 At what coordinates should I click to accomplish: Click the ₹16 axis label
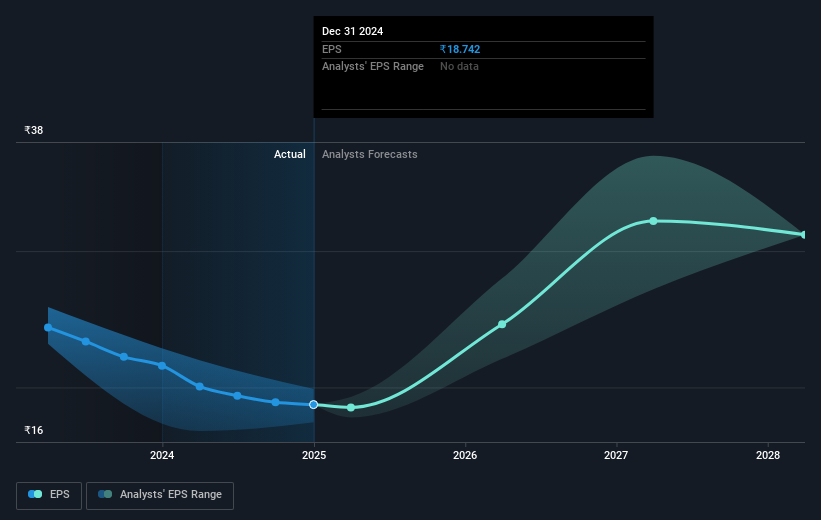point(34,430)
